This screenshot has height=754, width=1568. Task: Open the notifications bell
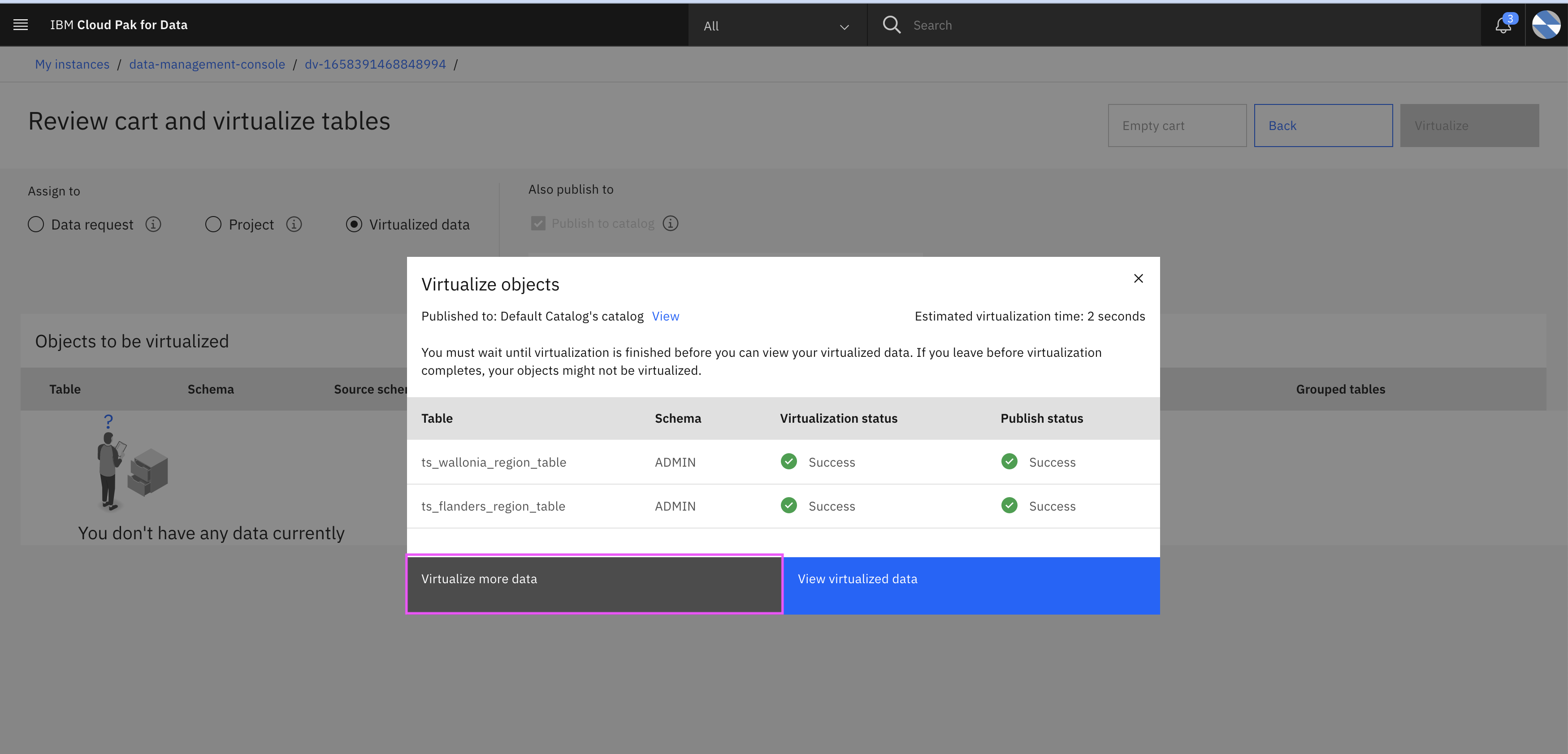[x=1503, y=25]
